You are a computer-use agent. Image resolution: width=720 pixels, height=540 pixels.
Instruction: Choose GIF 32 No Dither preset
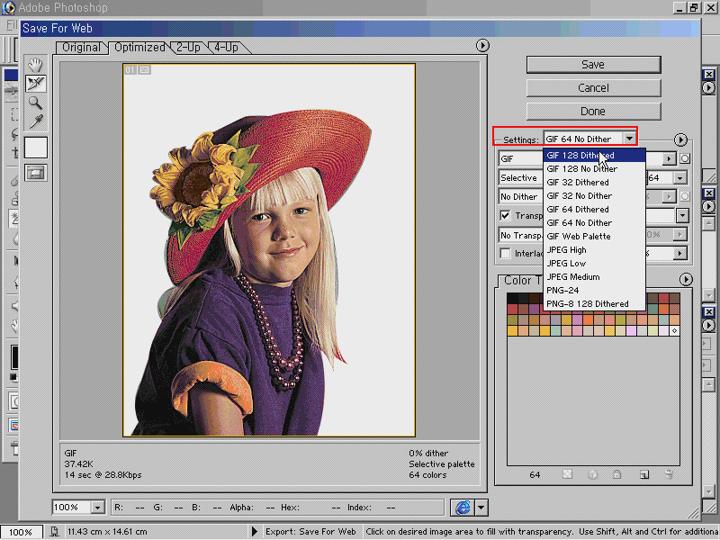coord(594,196)
